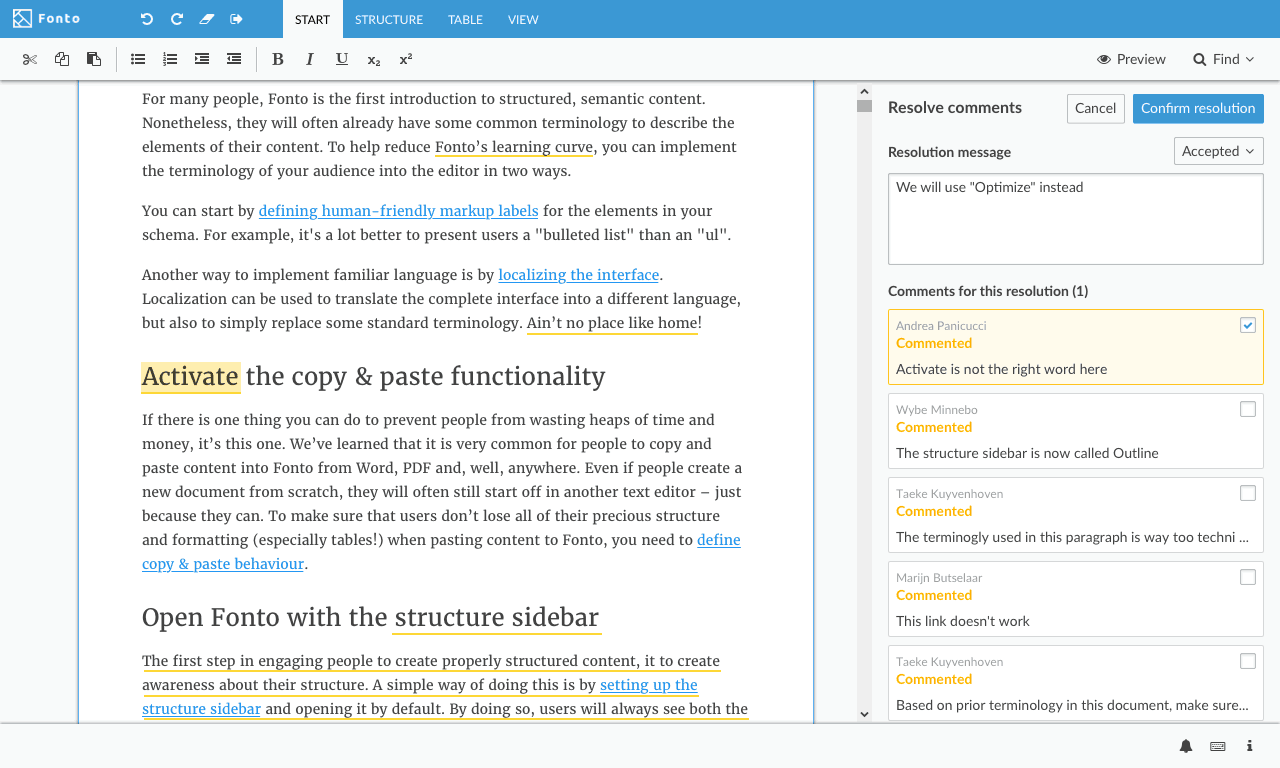This screenshot has height=768, width=1280.
Task: Click the exit document icon
Action: [236, 19]
